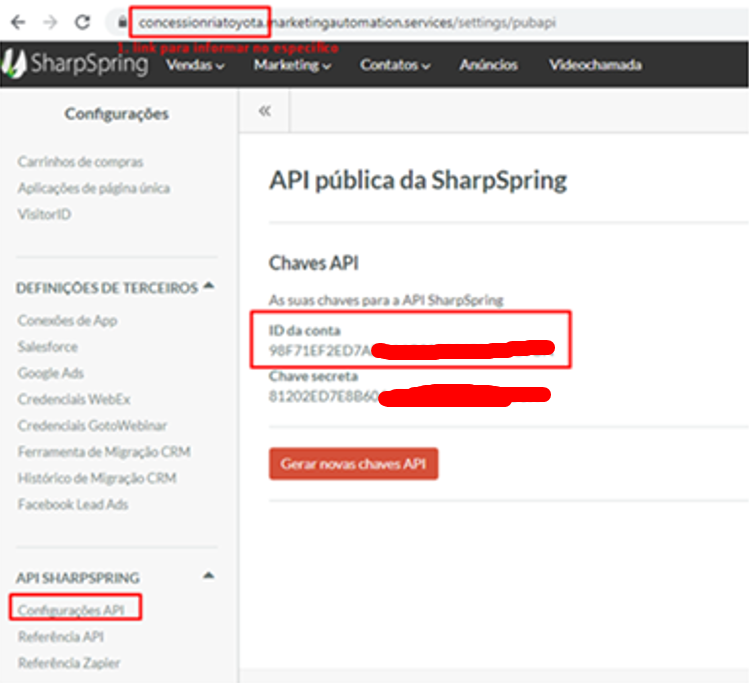
Task: Open the Marketing dropdown menu
Action: pyautogui.click(x=292, y=65)
